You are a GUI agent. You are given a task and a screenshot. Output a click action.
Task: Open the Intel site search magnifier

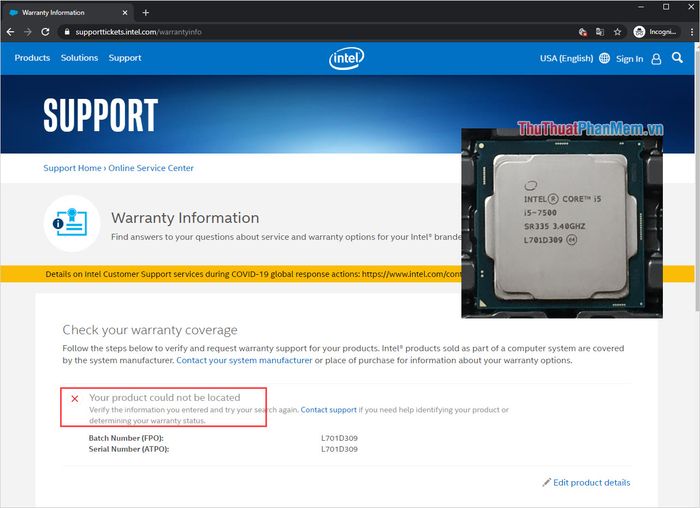677,58
